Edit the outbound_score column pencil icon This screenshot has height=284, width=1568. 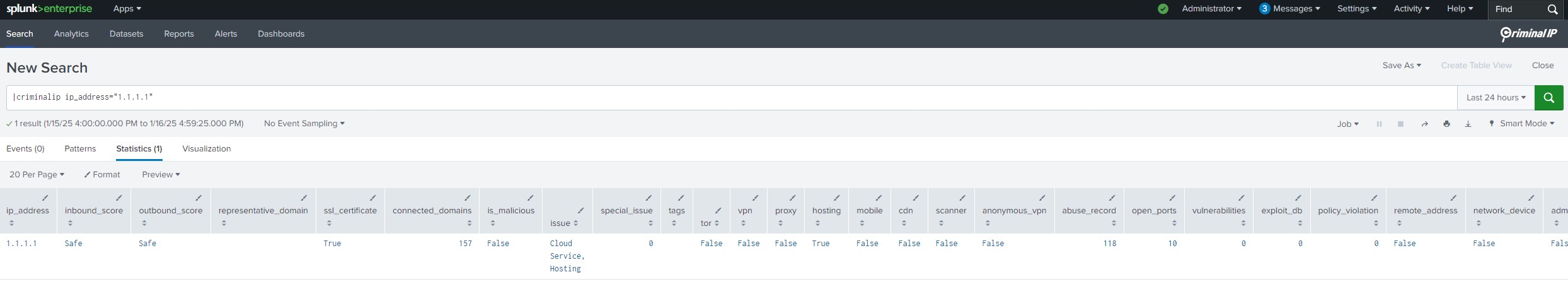coord(199,198)
